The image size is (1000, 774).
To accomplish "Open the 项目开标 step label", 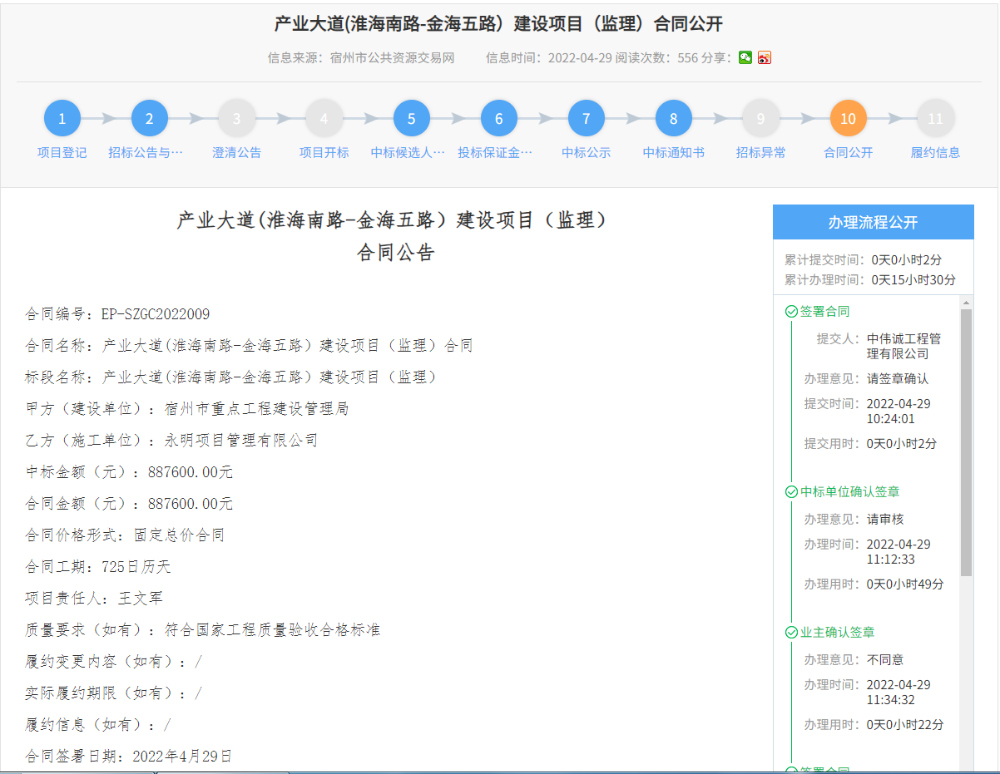I will tap(324, 152).
